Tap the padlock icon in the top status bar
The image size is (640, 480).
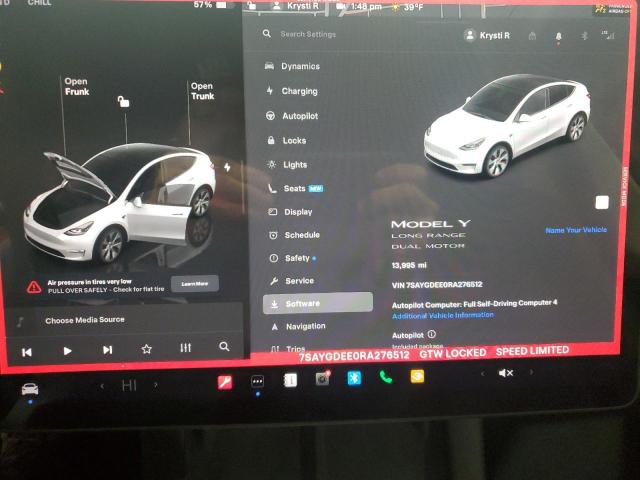tap(251, 5)
